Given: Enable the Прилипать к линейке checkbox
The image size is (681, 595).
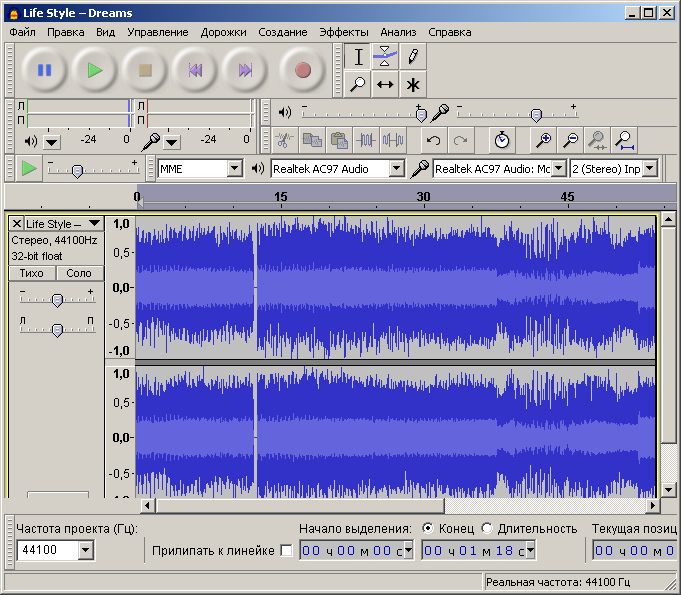Looking at the screenshot, I should (286, 551).
